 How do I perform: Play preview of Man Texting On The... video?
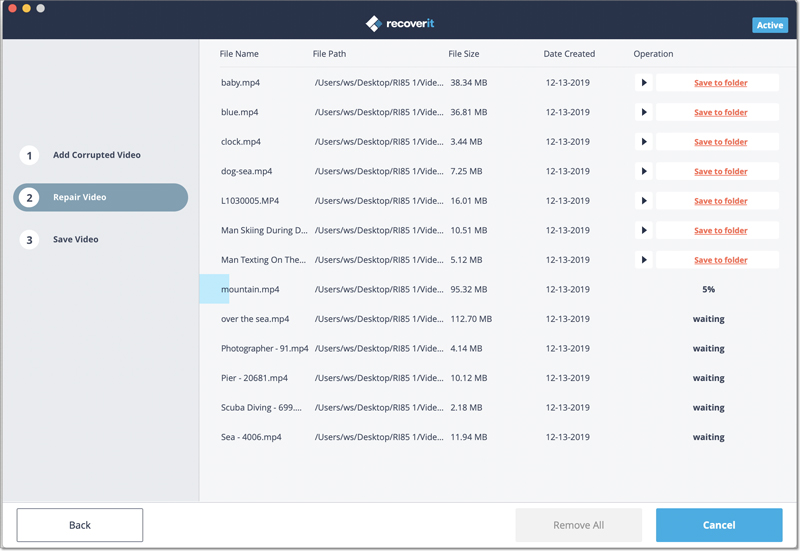tap(644, 260)
